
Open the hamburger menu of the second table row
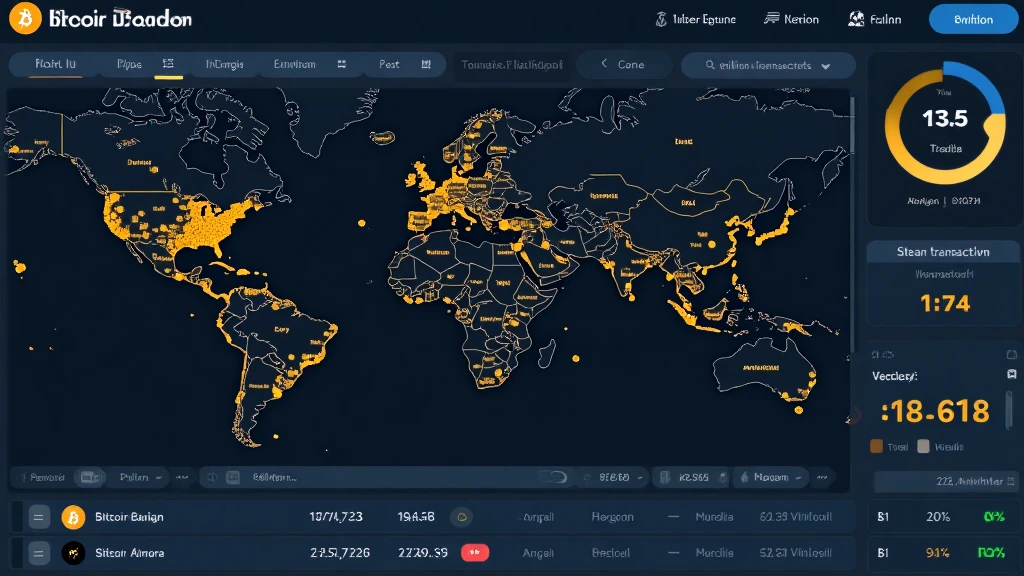click(39, 554)
